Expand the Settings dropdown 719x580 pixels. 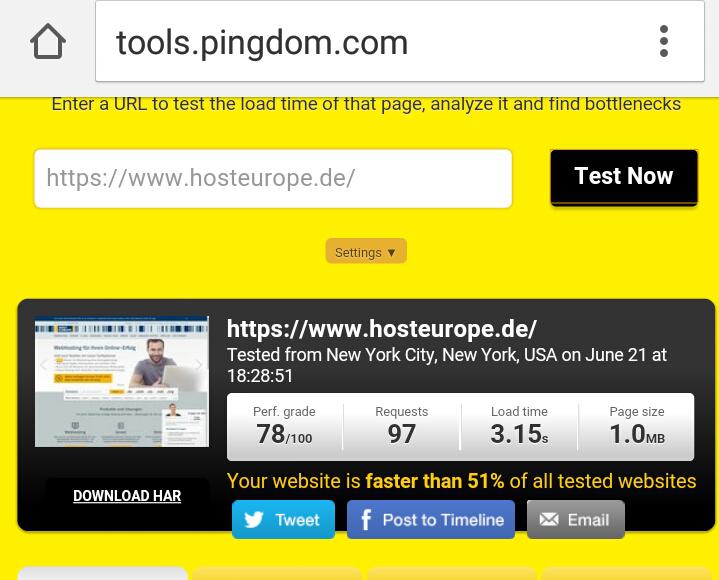pos(366,252)
